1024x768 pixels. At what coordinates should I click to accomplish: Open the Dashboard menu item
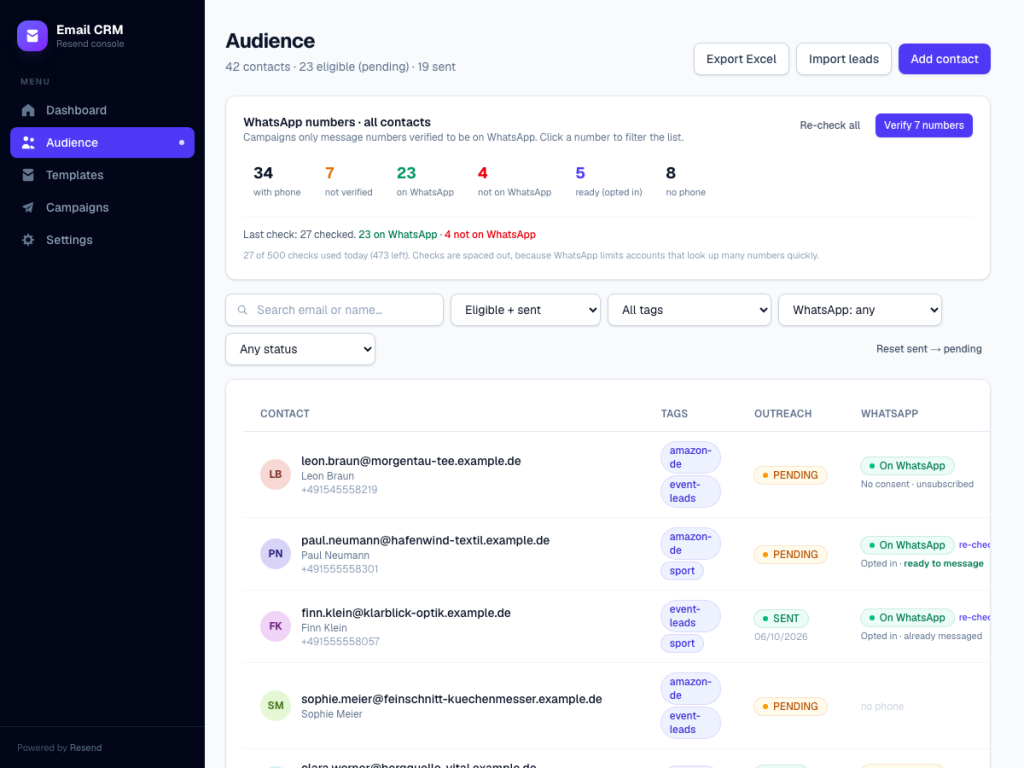[x=103, y=110]
